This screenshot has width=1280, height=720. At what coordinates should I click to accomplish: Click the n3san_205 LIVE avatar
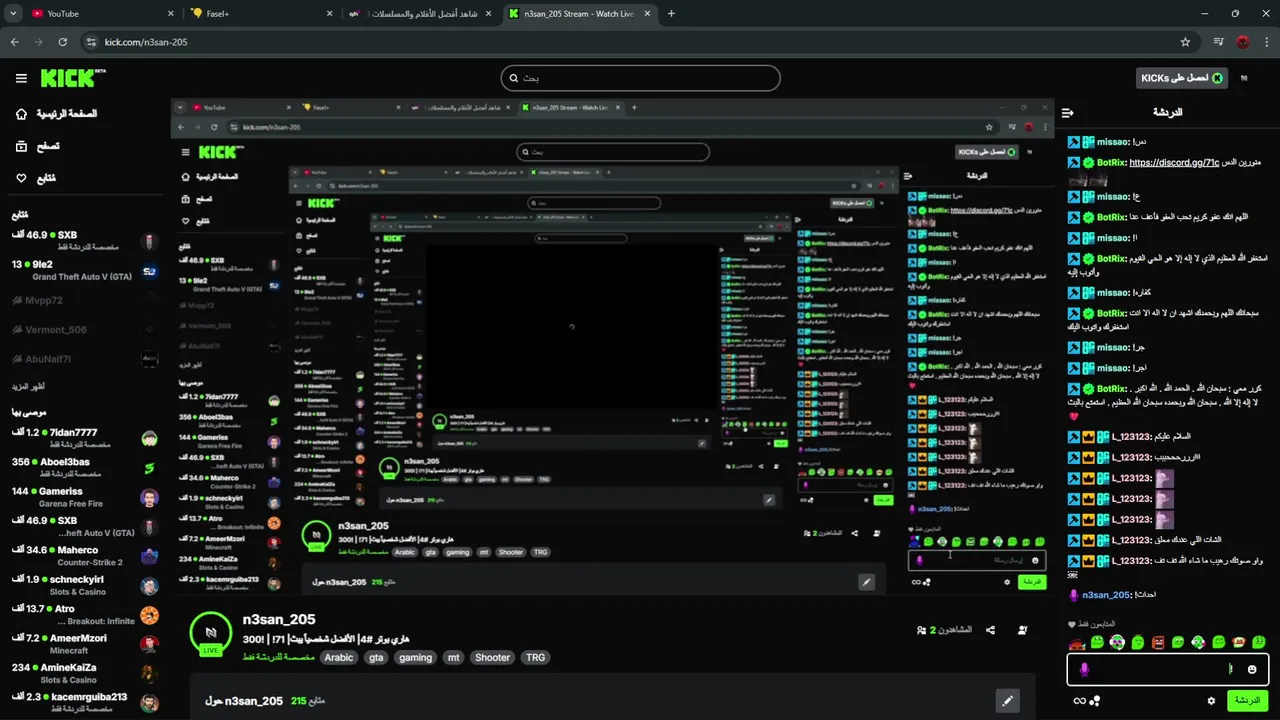pyautogui.click(x=210, y=632)
